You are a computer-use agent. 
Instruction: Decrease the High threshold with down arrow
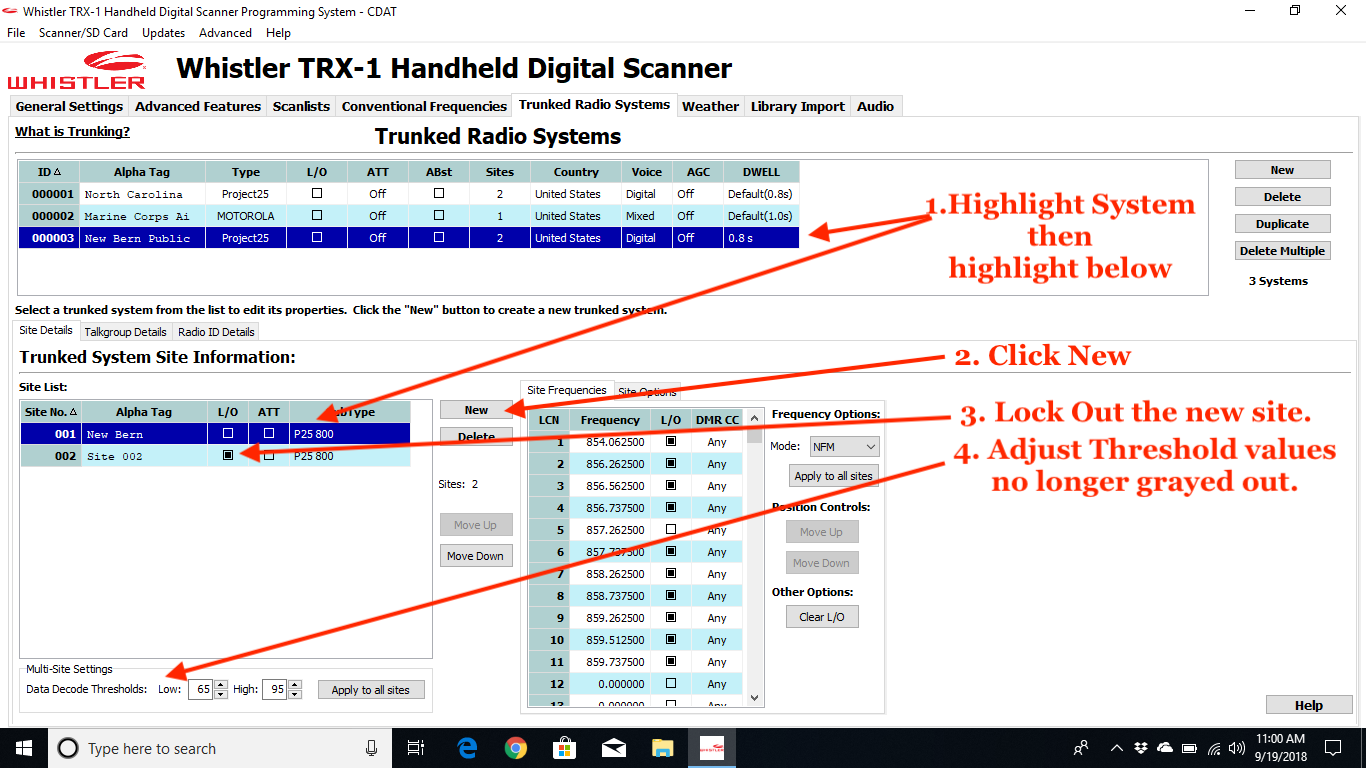pyautogui.click(x=296, y=695)
